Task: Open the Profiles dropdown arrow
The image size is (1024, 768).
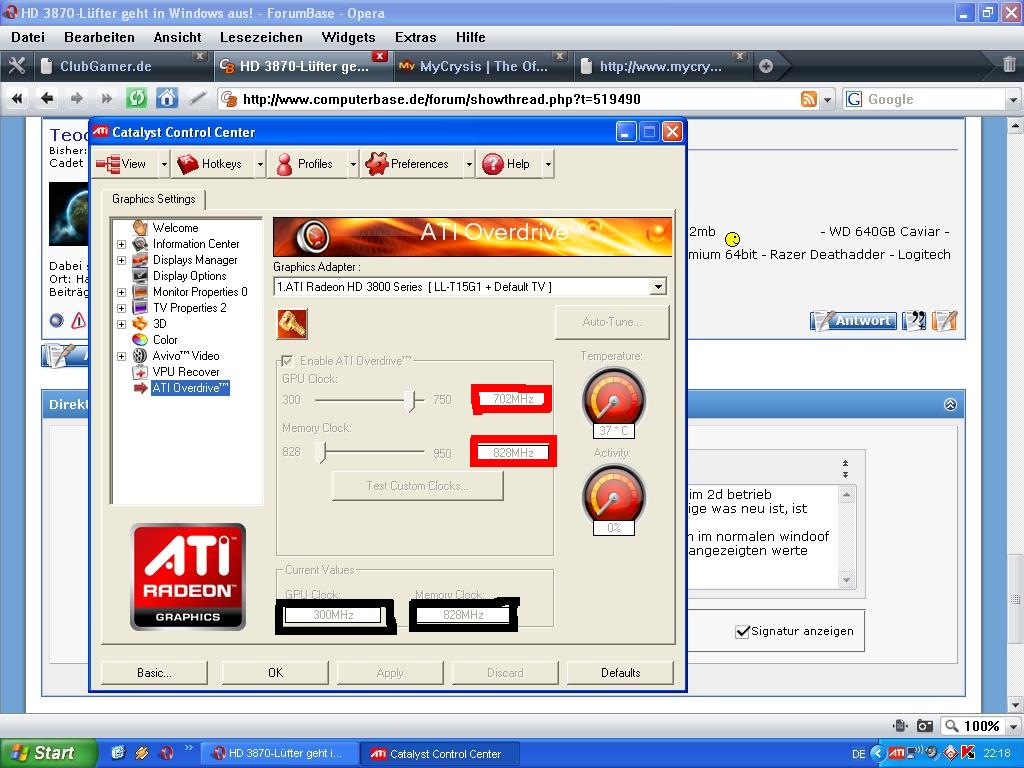Action: click(353, 164)
